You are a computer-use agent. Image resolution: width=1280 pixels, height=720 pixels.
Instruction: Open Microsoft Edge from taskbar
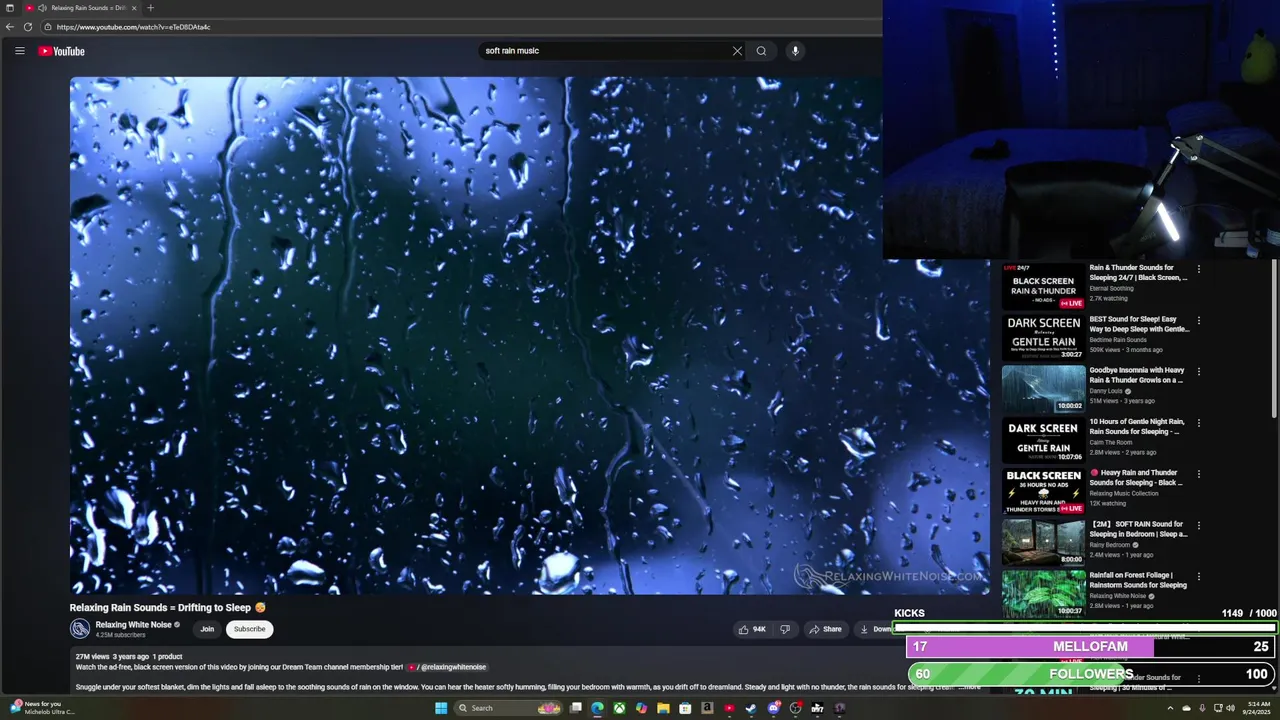(597, 708)
